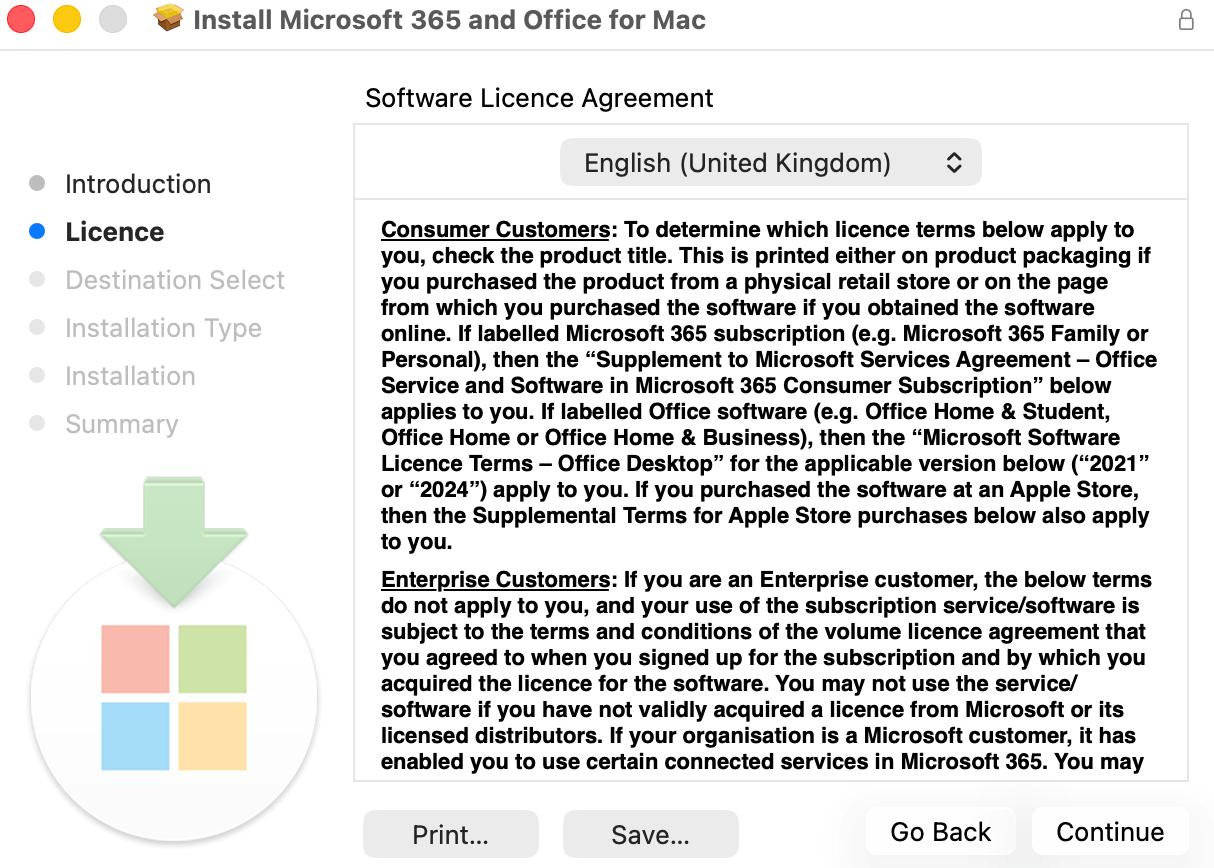Click the red square of Microsoft logo
The image size is (1214, 868).
(x=135, y=659)
